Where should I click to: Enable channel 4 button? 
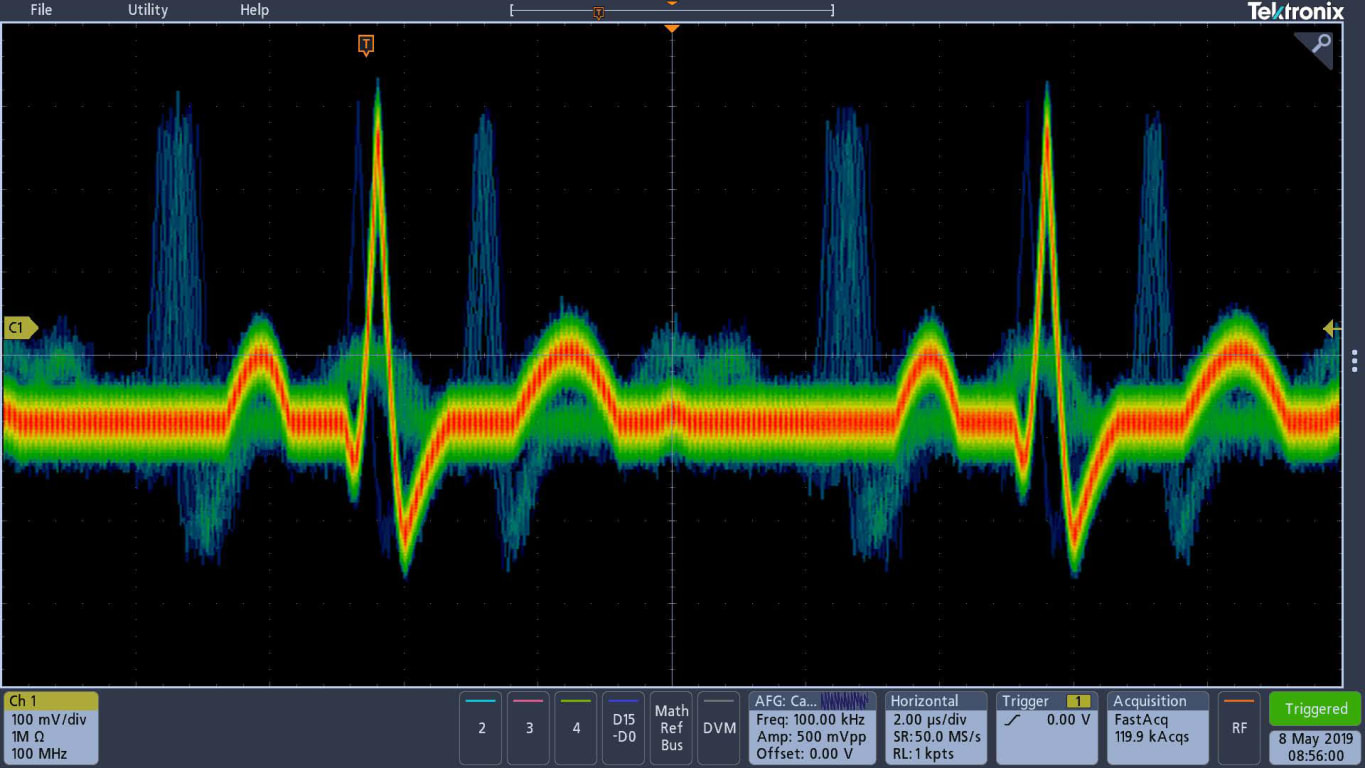[x=576, y=728]
